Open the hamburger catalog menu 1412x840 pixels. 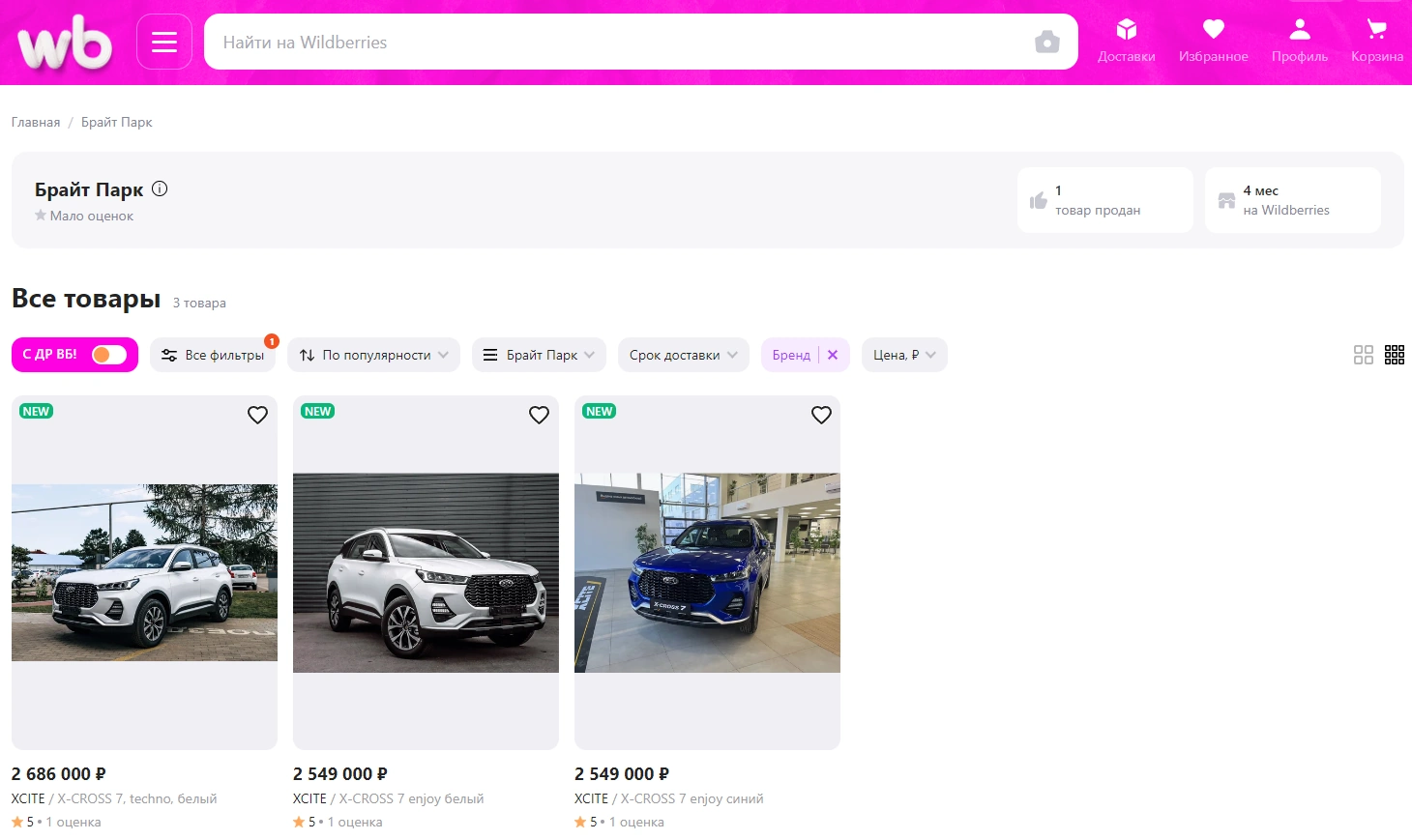(164, 43)
